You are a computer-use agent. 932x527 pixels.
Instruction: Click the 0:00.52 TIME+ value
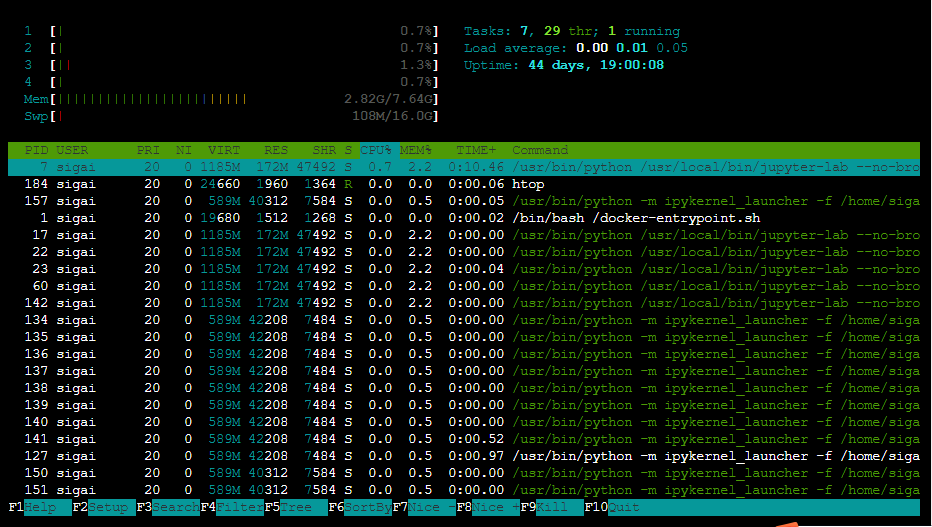pos(476,439)
